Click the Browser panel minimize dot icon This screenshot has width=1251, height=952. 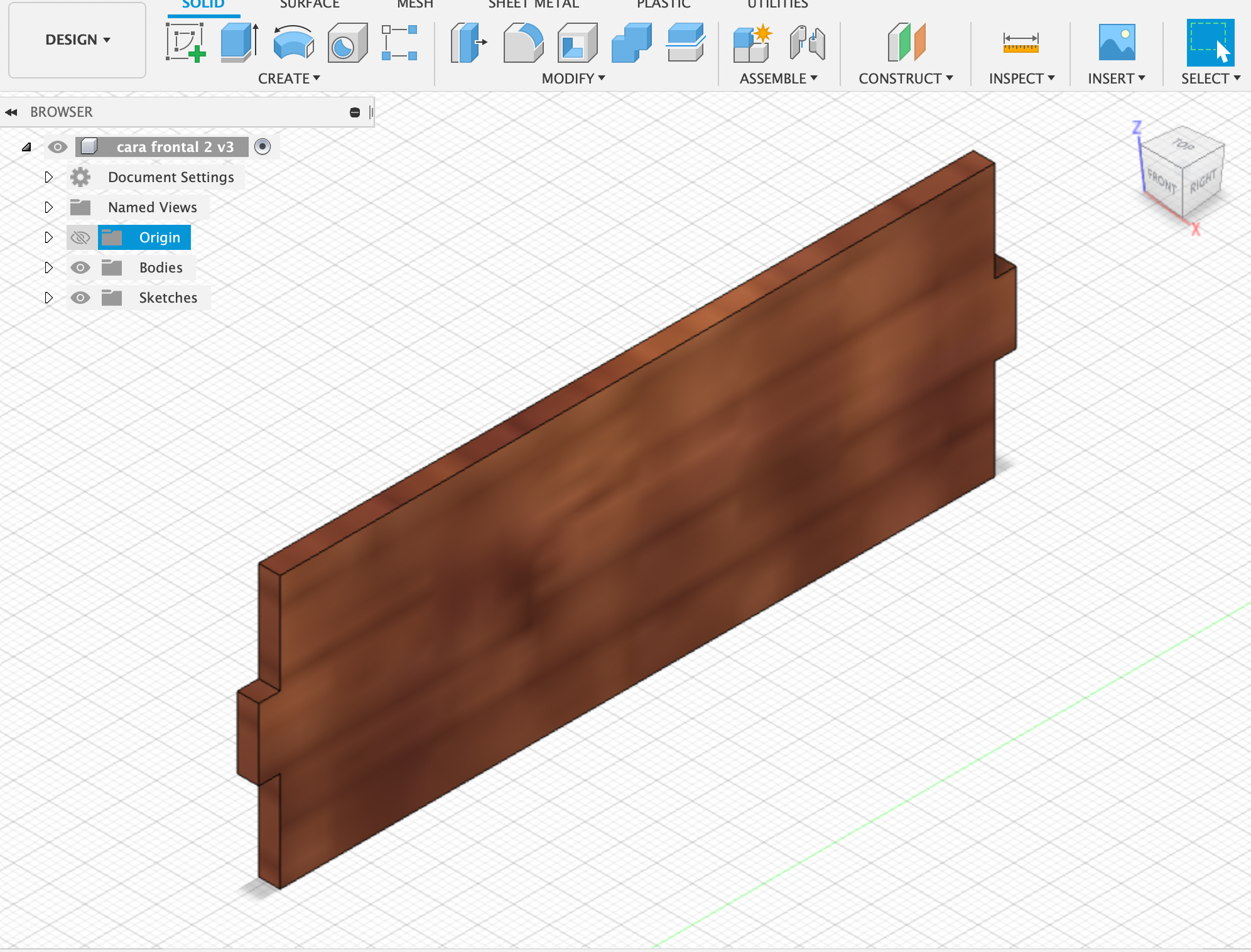[355, 112]
